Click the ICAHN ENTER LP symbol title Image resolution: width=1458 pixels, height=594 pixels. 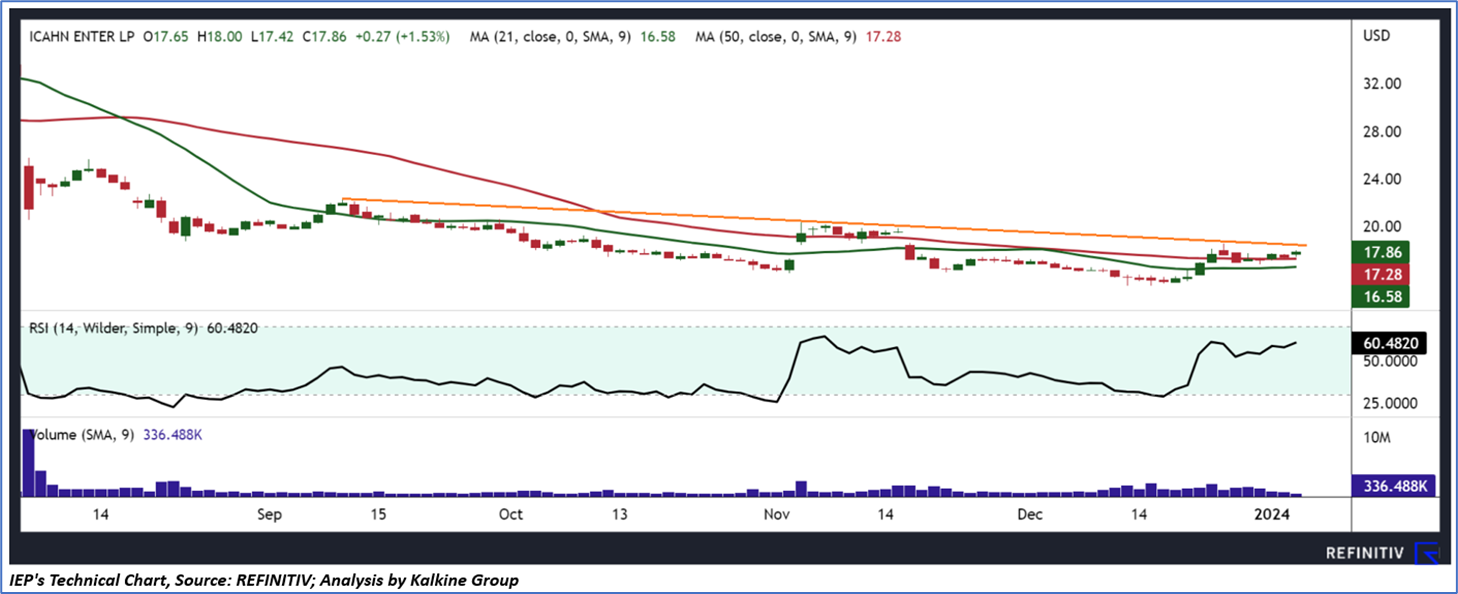click(x=82, y=36)
